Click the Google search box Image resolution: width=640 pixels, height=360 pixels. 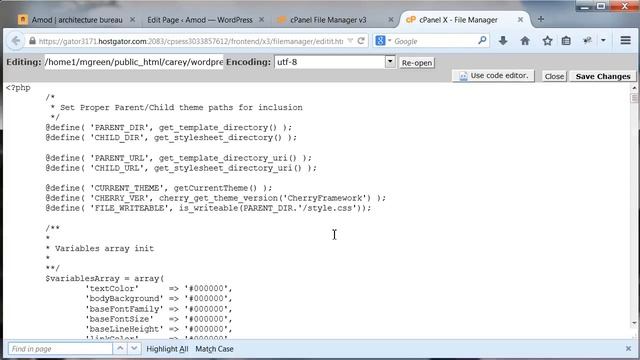435,41
